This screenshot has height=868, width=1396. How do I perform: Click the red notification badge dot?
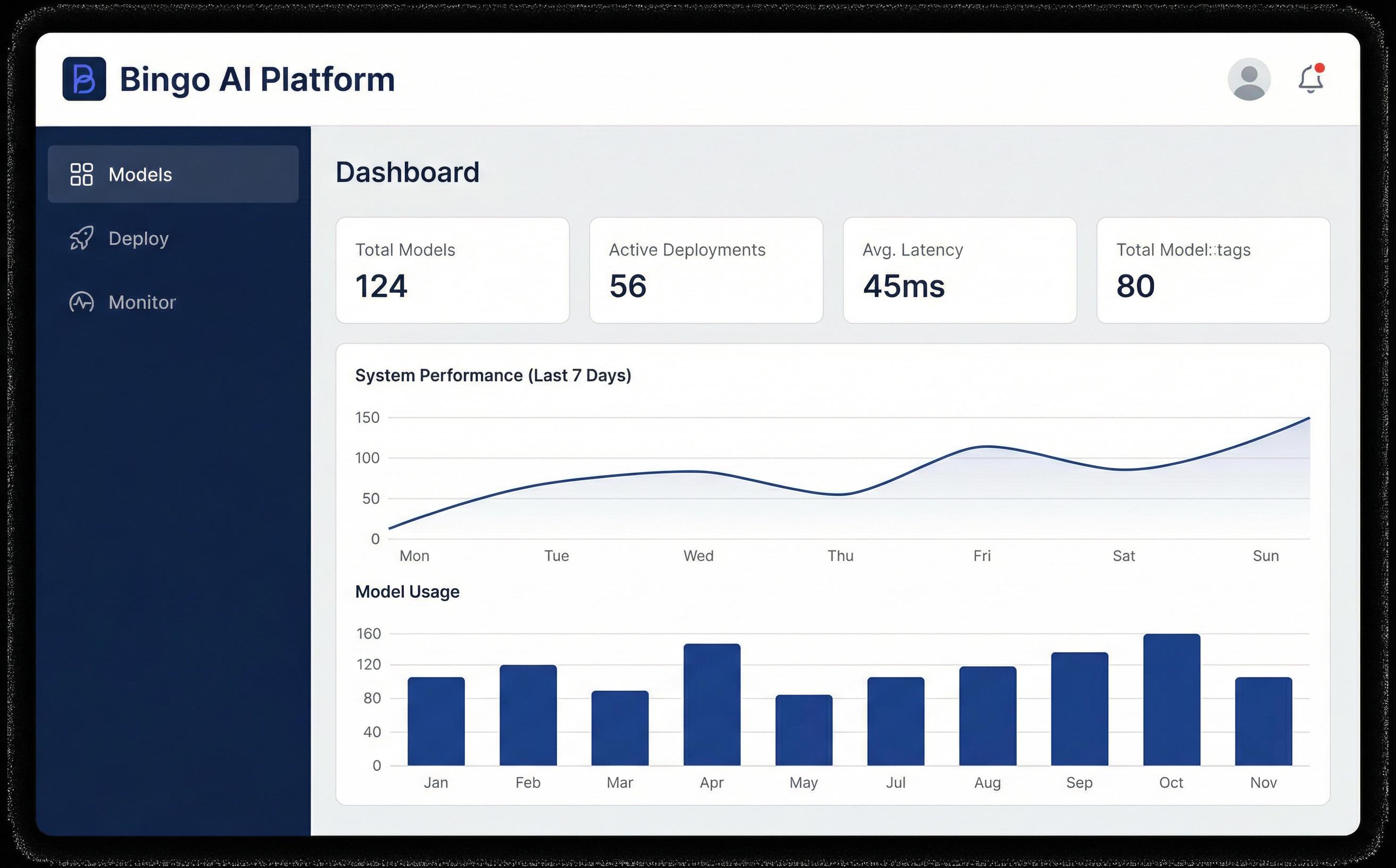tap(1319, 68)
